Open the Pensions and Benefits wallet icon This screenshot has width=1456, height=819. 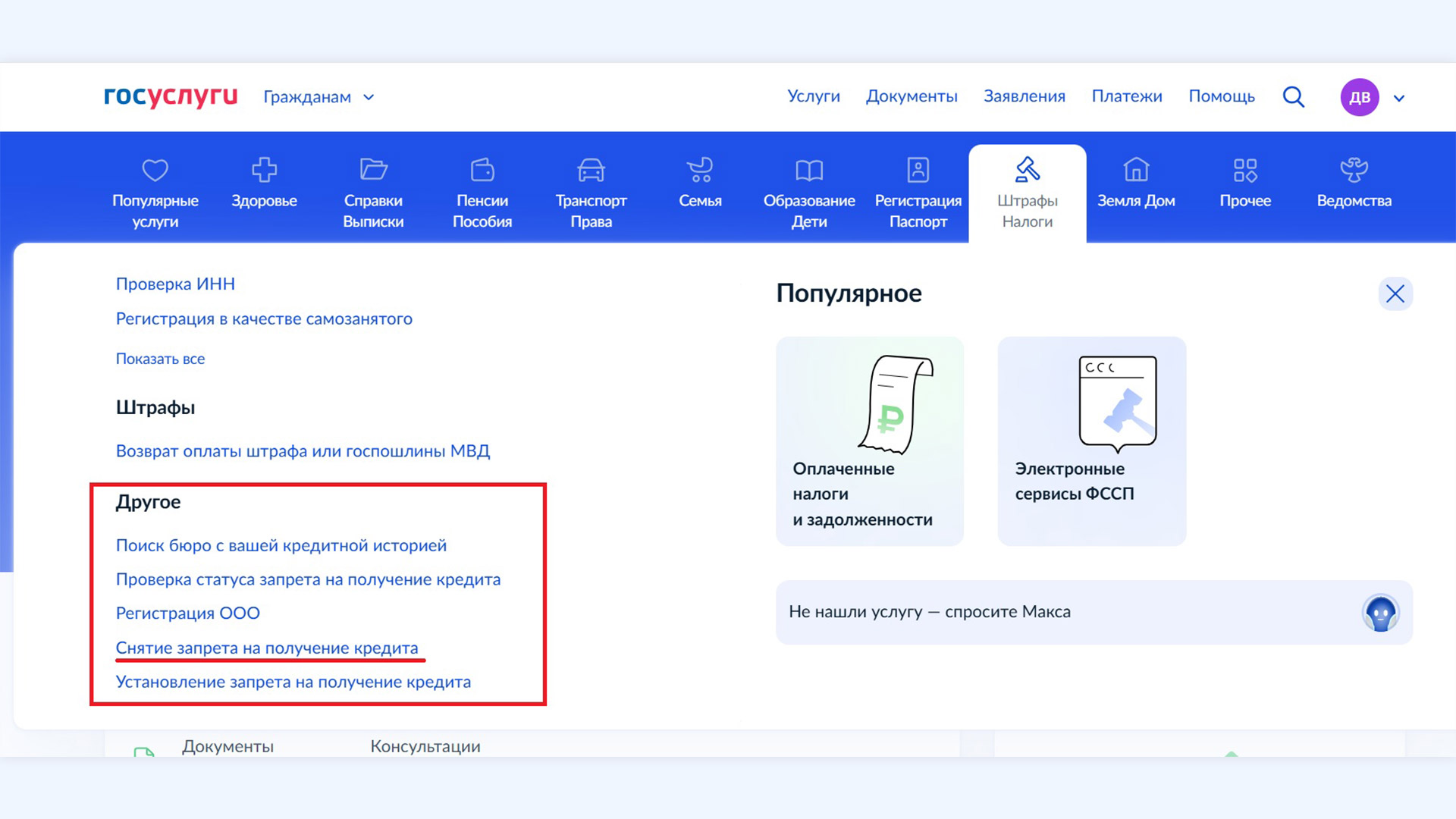(x=482, y=169)
